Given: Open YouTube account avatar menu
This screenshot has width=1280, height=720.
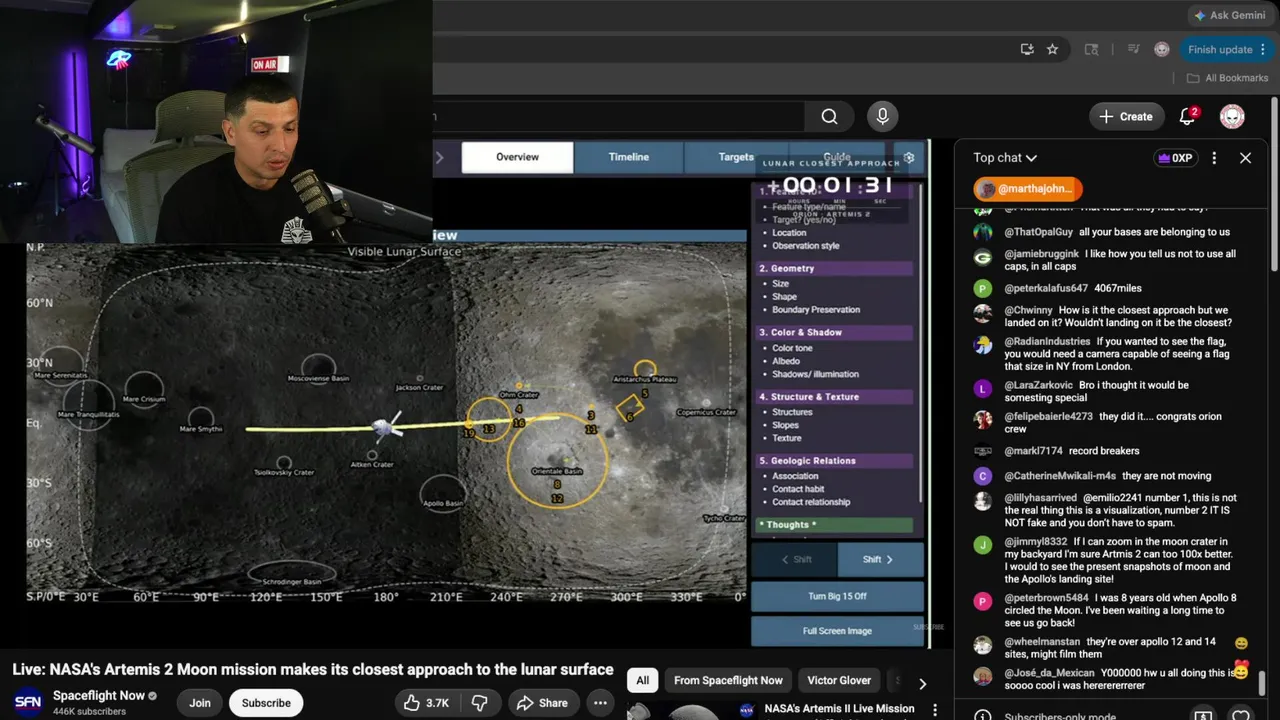Looking at the screenshot, I should point(1232,116).
